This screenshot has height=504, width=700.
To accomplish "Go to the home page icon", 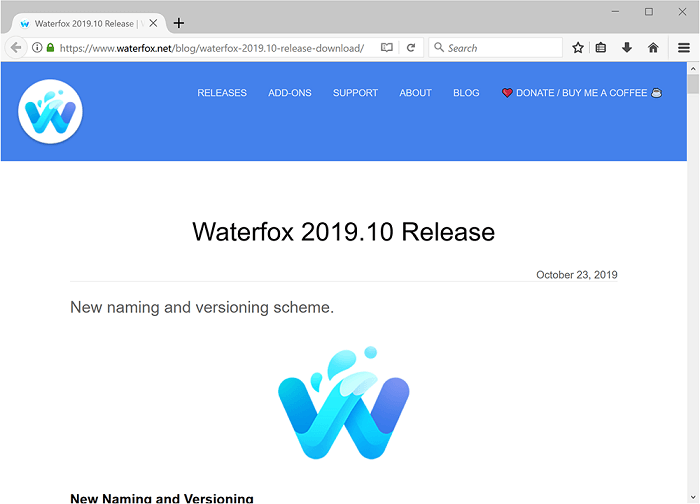I will (x=653, y=47).
